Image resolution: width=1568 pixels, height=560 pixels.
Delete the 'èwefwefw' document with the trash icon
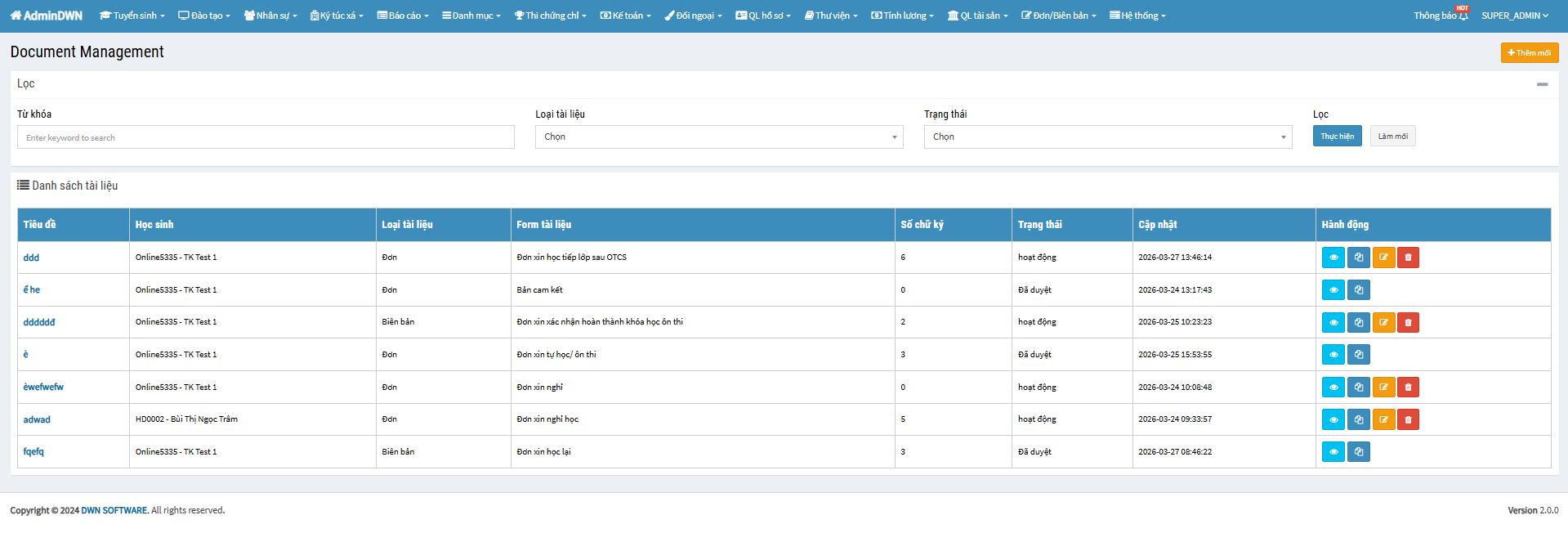click(1408, 388)
